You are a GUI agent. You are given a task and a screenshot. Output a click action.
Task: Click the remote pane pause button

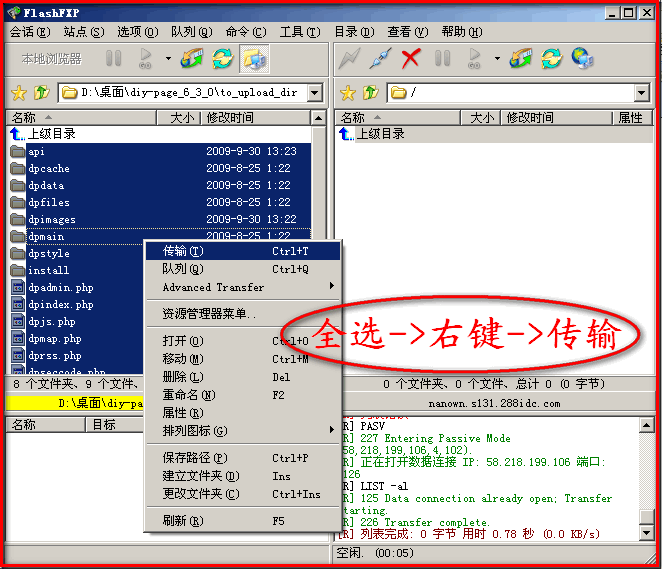442,59
